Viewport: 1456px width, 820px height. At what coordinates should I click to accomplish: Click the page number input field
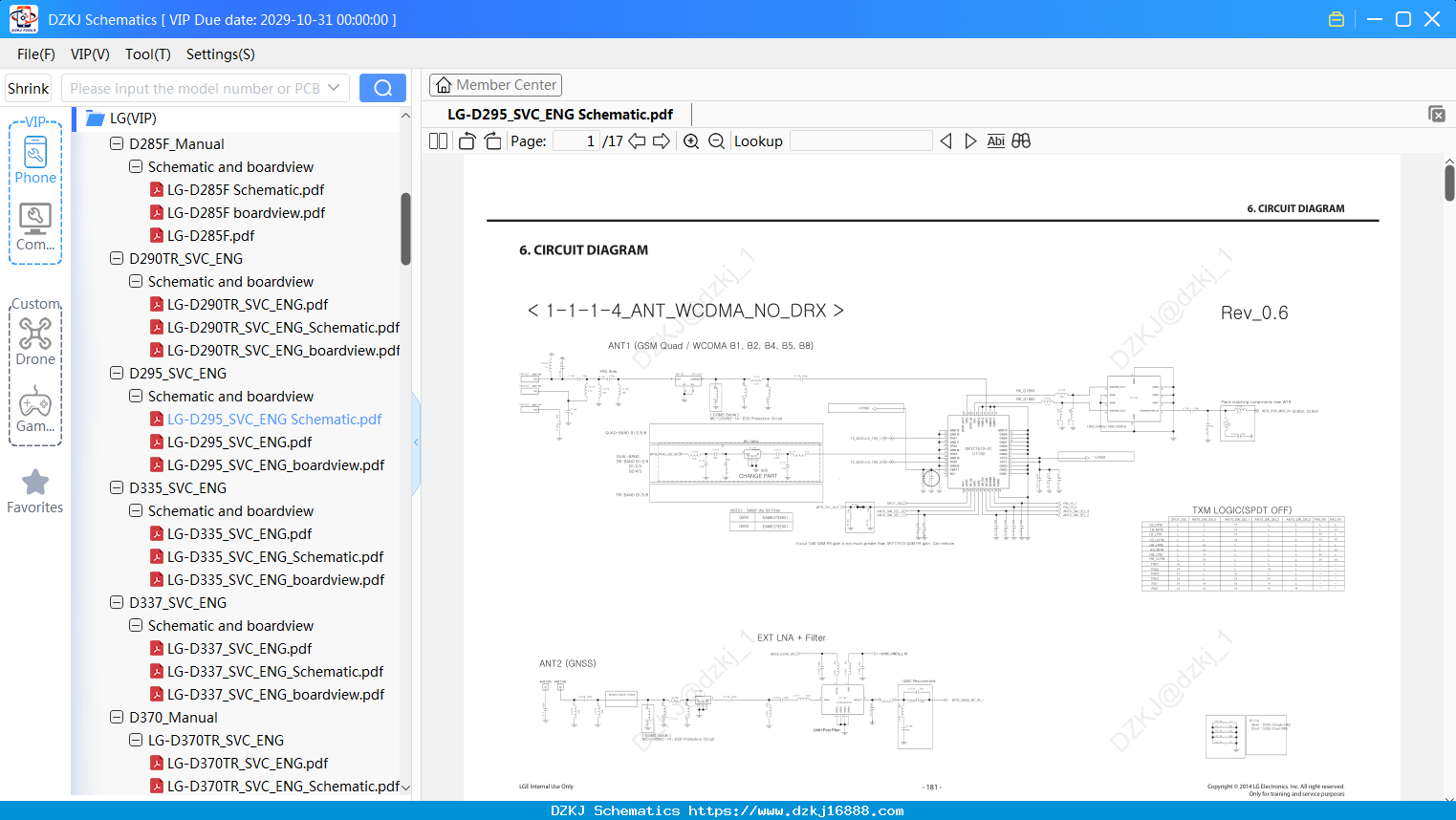coord(576,141)
